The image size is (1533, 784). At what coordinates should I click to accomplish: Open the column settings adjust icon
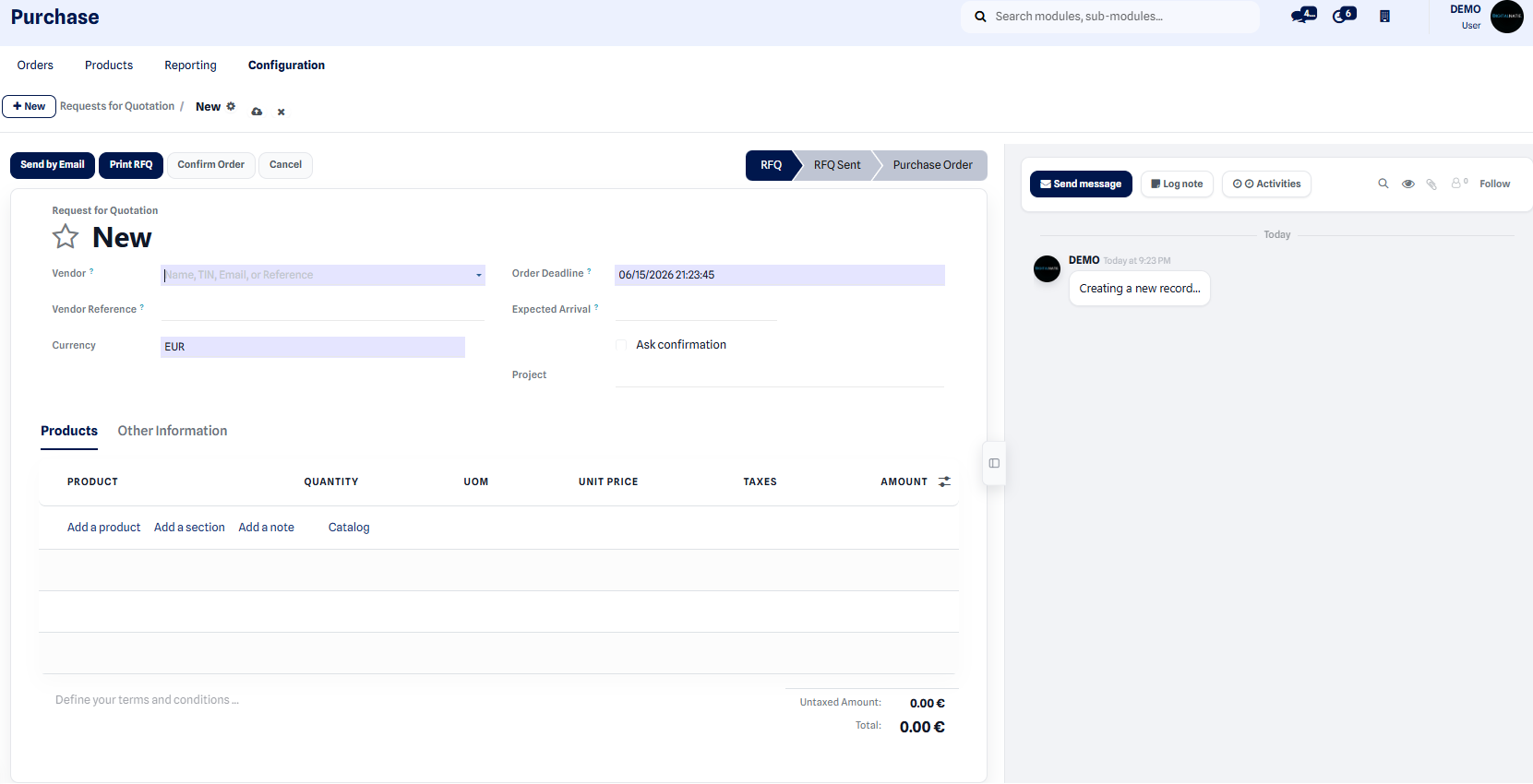pos(944,481)
